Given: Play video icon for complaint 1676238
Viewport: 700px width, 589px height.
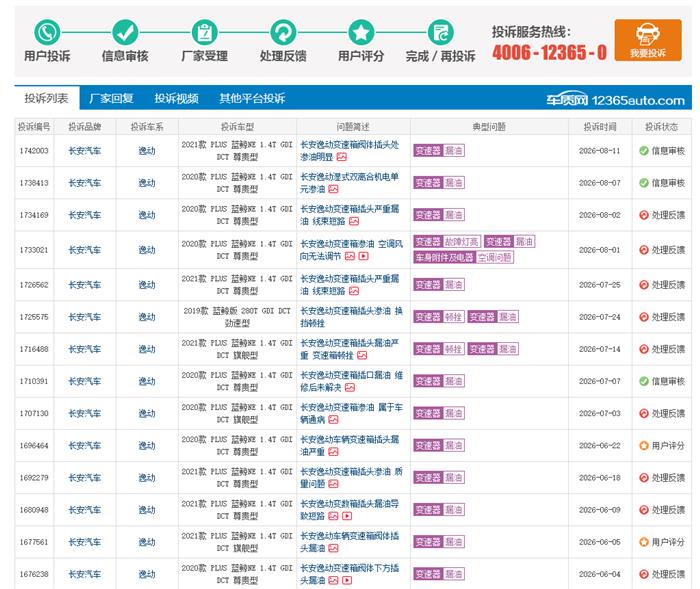Looking at the screenshot, I should (x=347, y=580).
